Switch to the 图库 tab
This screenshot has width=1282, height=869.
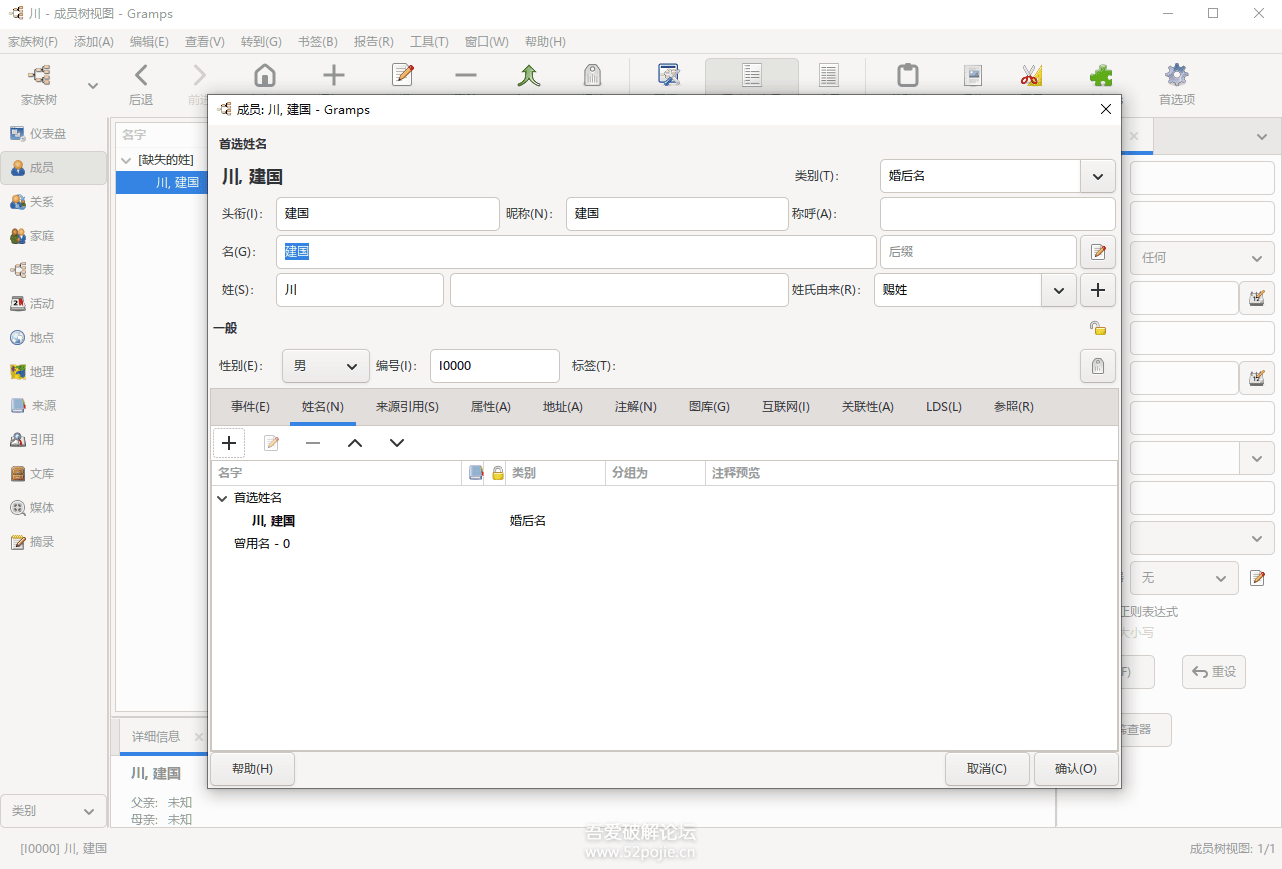[709, 407]
